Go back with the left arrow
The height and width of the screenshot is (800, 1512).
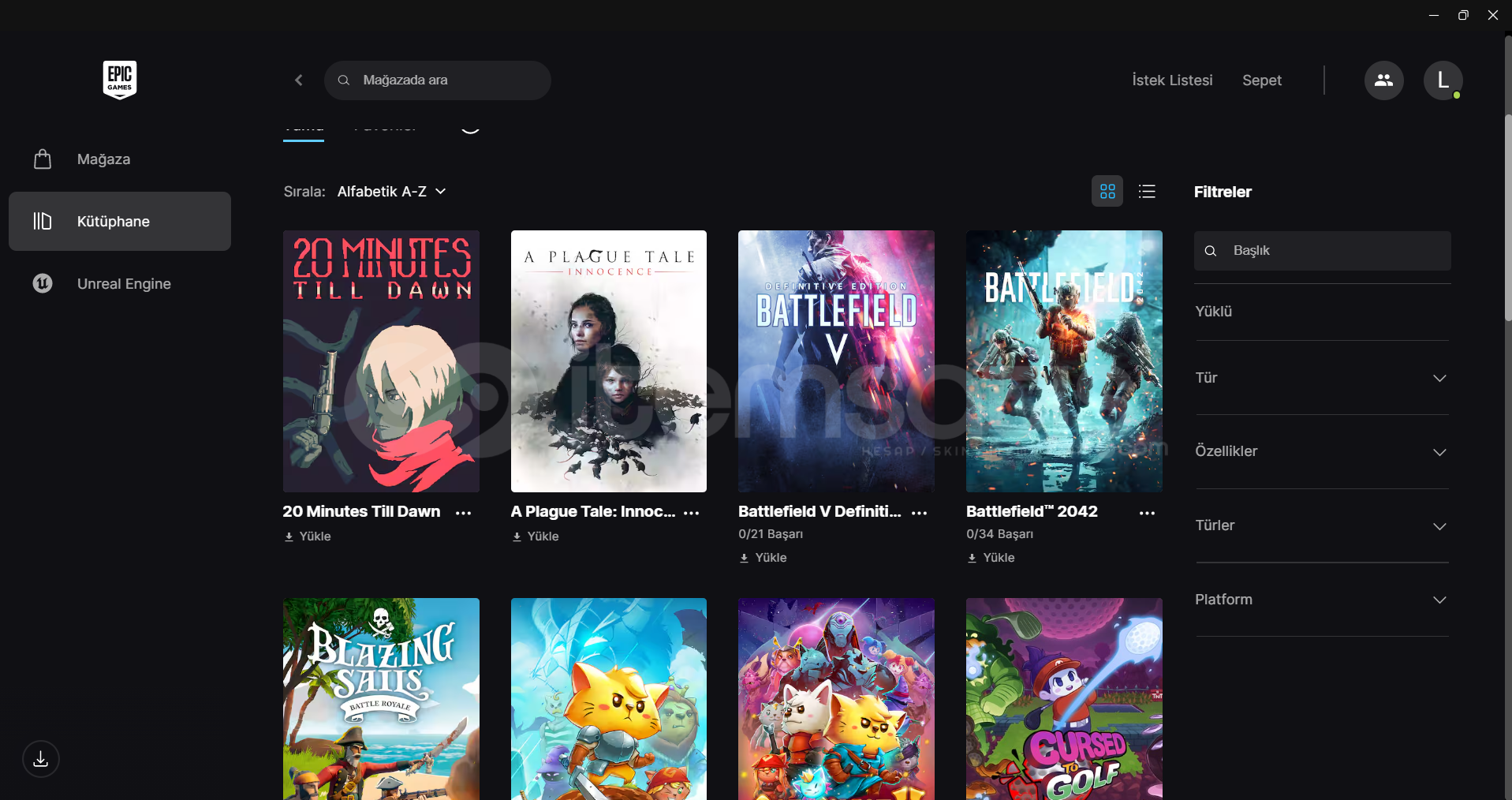point(299,80)
